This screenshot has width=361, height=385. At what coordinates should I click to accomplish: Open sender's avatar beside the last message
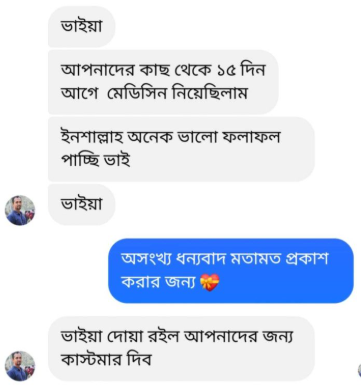(20, 366)
